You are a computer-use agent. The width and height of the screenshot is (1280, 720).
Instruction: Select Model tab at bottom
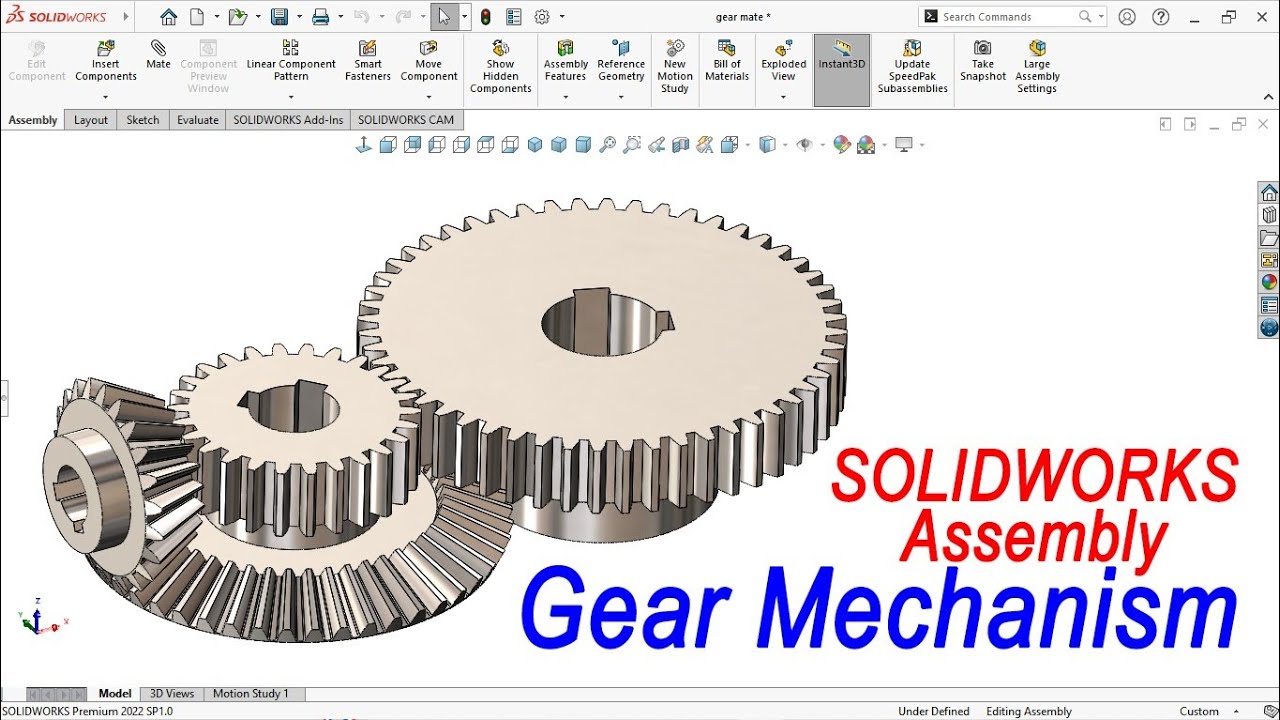coord(115,693)
